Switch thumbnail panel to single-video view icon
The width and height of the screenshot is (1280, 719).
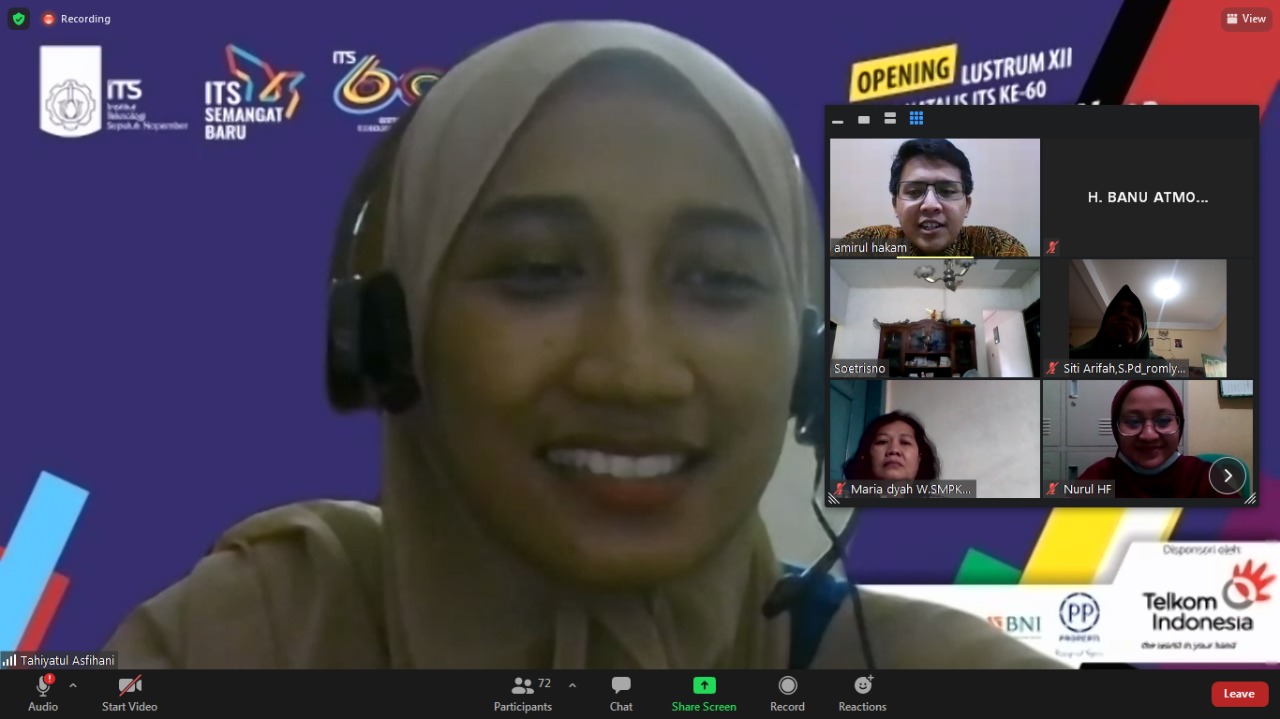(x=864, y=119)
